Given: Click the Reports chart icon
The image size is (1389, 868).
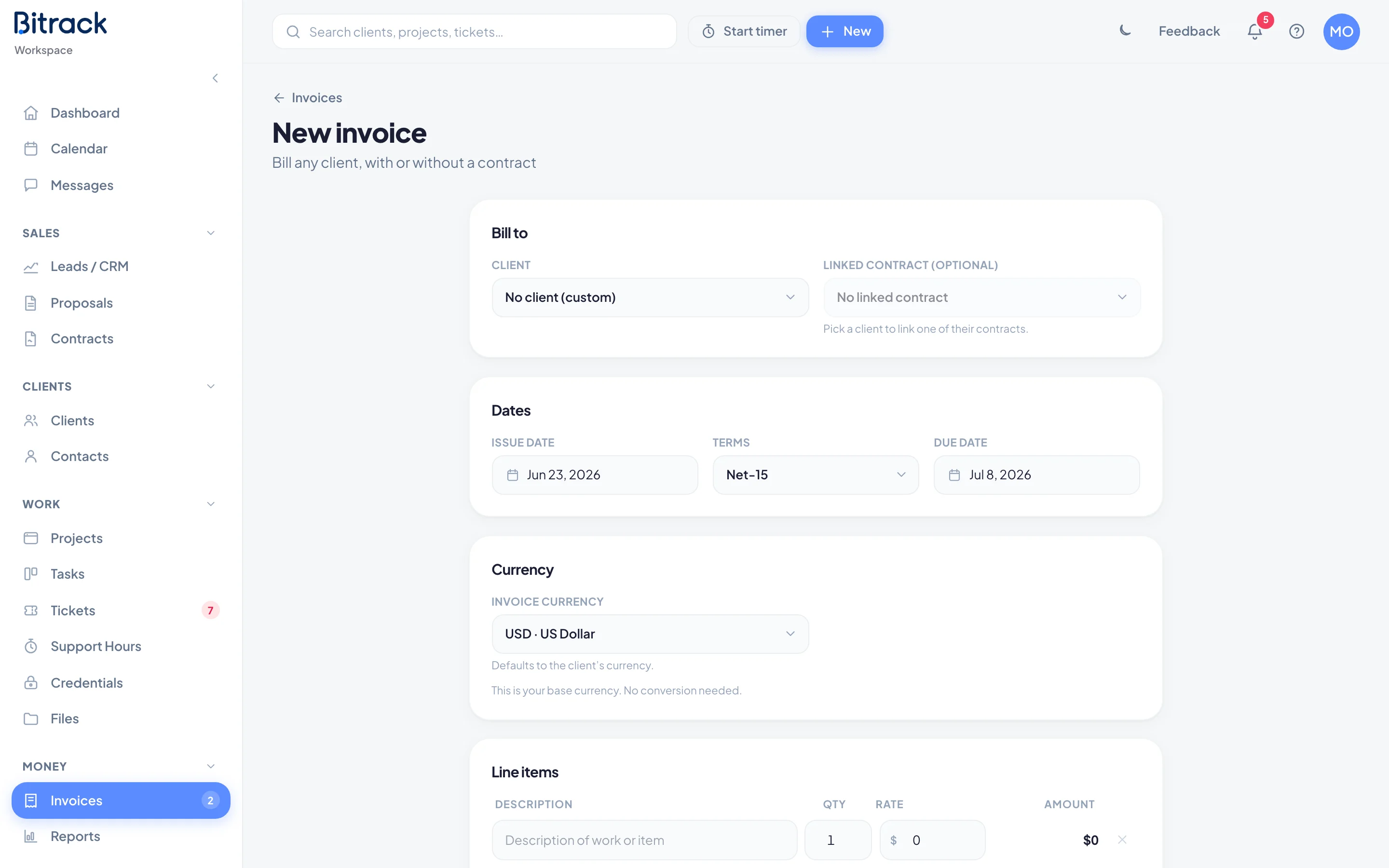Looking at the screenshot, I should 31,837.
